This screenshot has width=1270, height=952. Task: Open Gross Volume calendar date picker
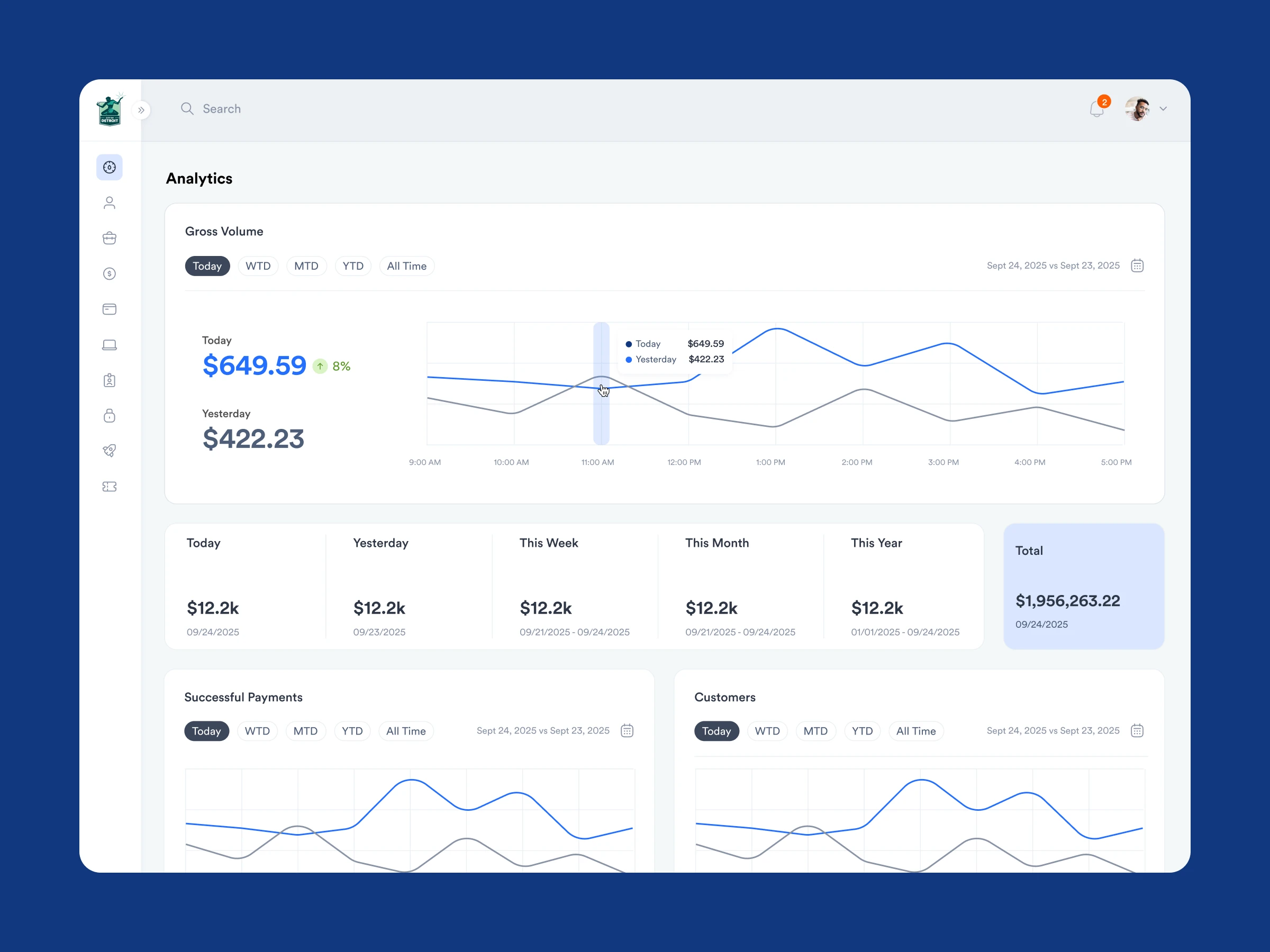pos(1137,266)
